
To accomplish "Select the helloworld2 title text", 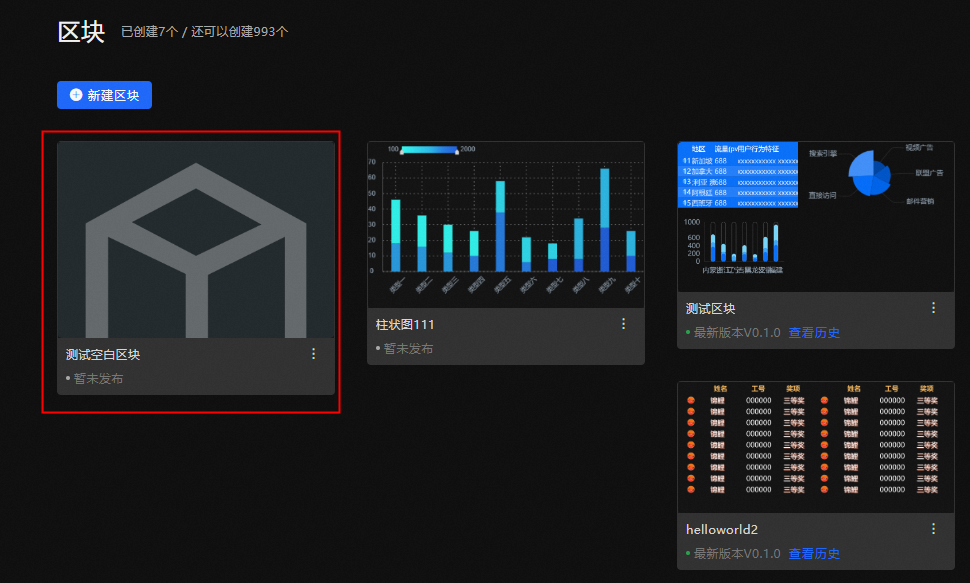I will tap(722, 530).
